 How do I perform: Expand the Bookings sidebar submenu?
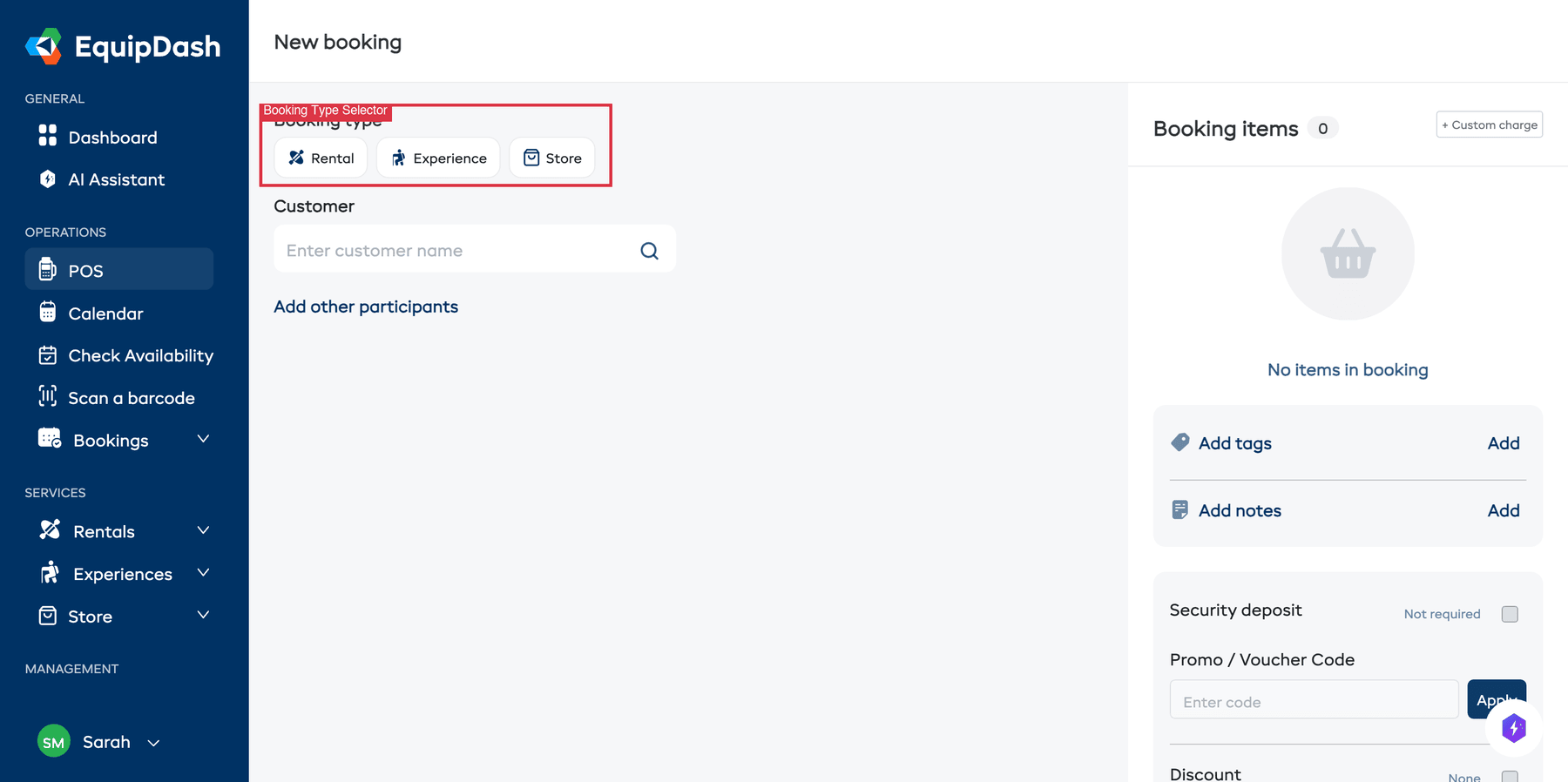(203, 440)
